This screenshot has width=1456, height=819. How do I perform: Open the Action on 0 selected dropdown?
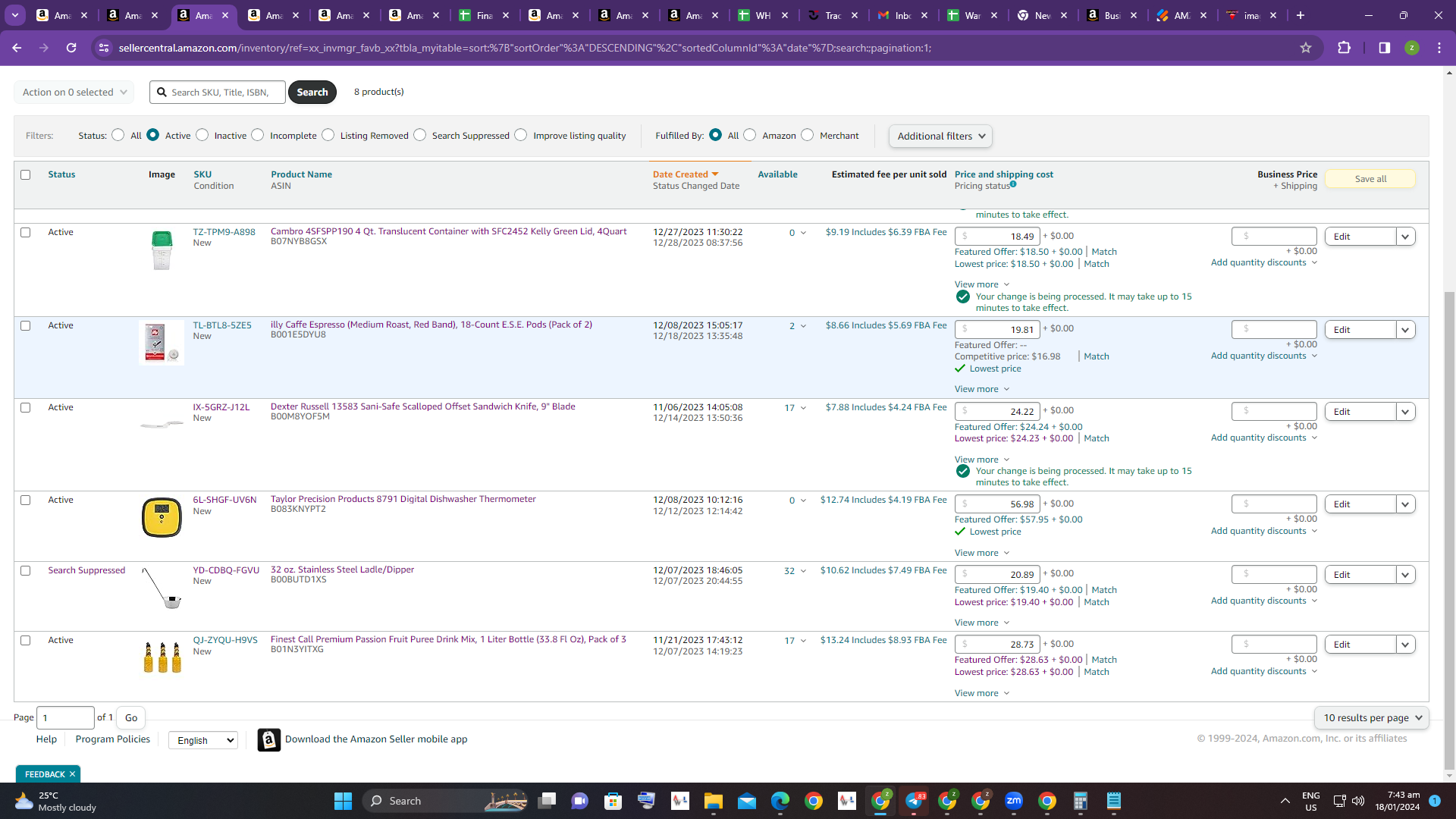[74, 92]
